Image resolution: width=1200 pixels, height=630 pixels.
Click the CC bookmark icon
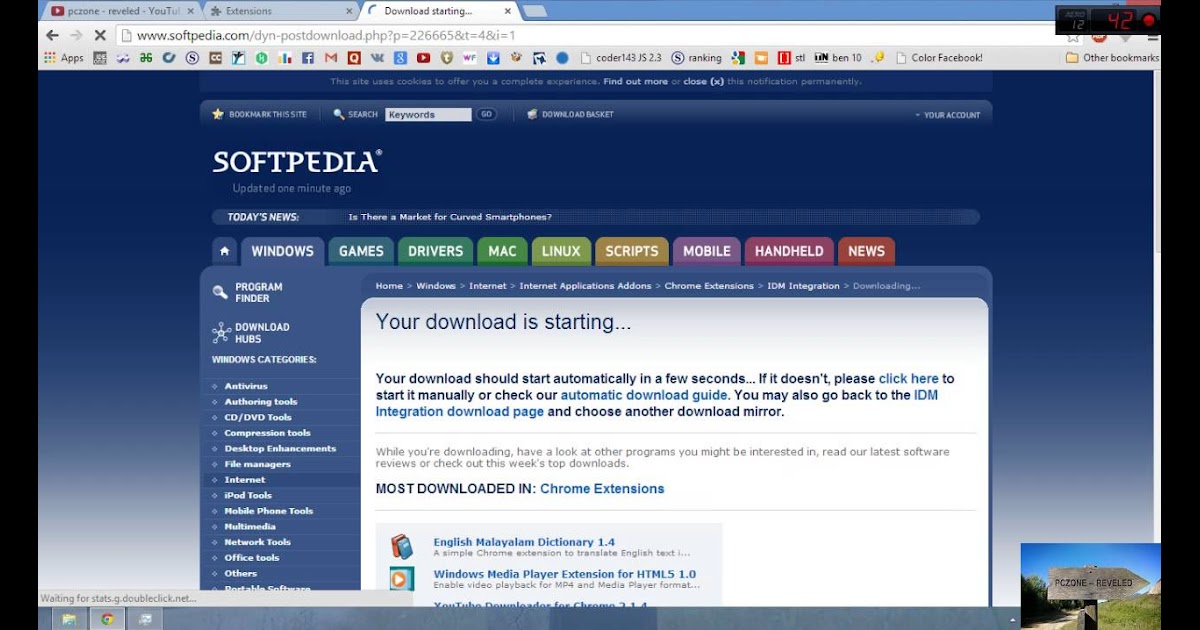(x=215, y=58)
